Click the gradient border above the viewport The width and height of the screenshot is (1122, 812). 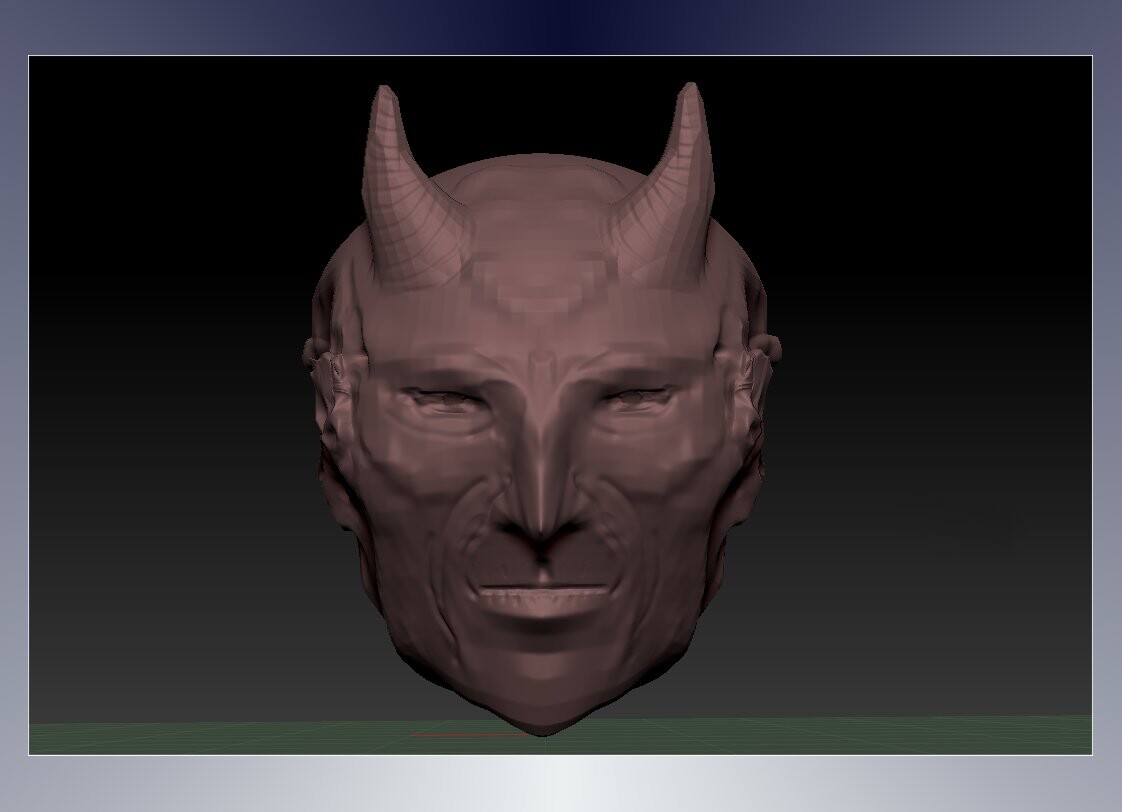tap(560, 20)
